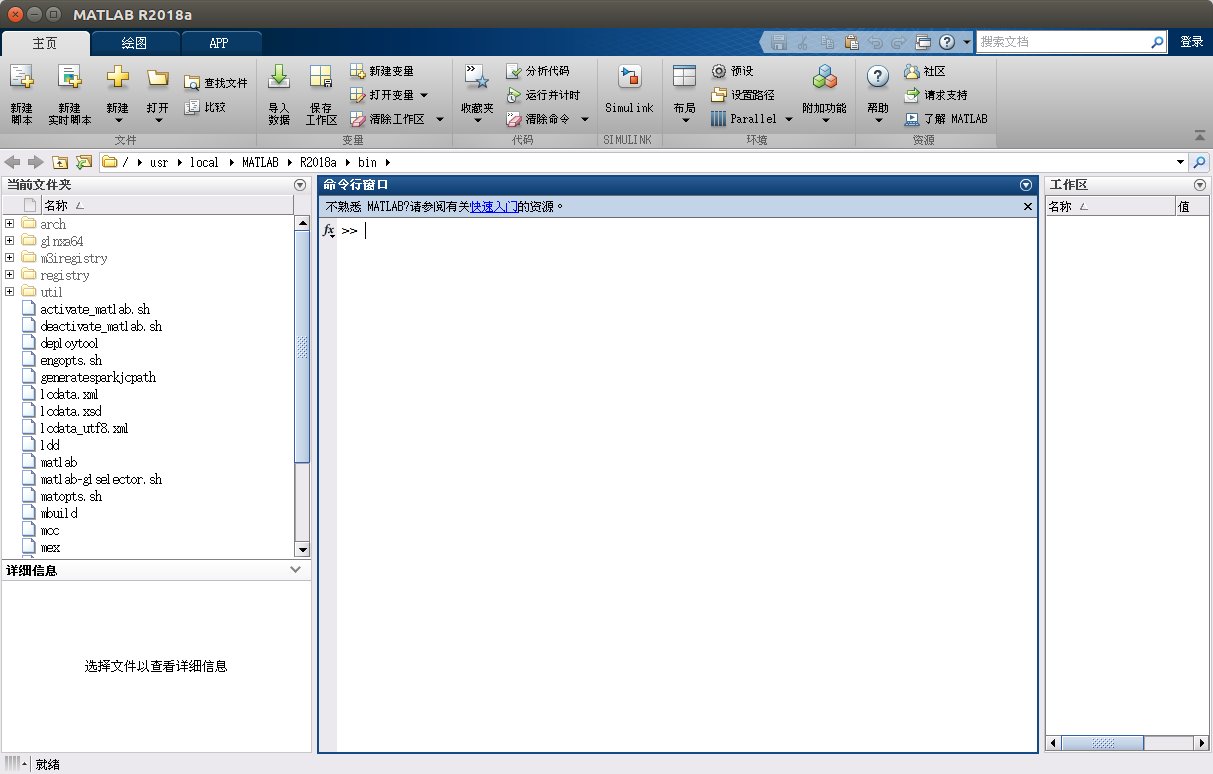Viewport: 1213px width, 774px height.
Task: Click the 帮助 (Help) question mark icon
Action: [x=878, y=77]
